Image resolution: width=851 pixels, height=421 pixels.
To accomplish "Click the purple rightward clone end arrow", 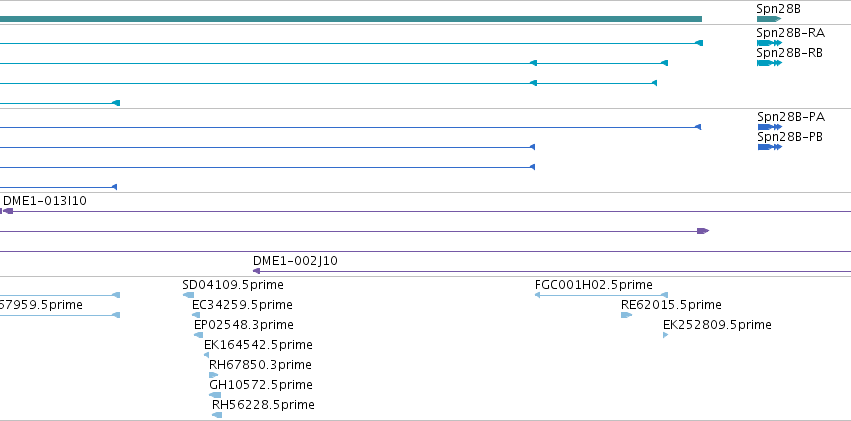I will point(703,231).
